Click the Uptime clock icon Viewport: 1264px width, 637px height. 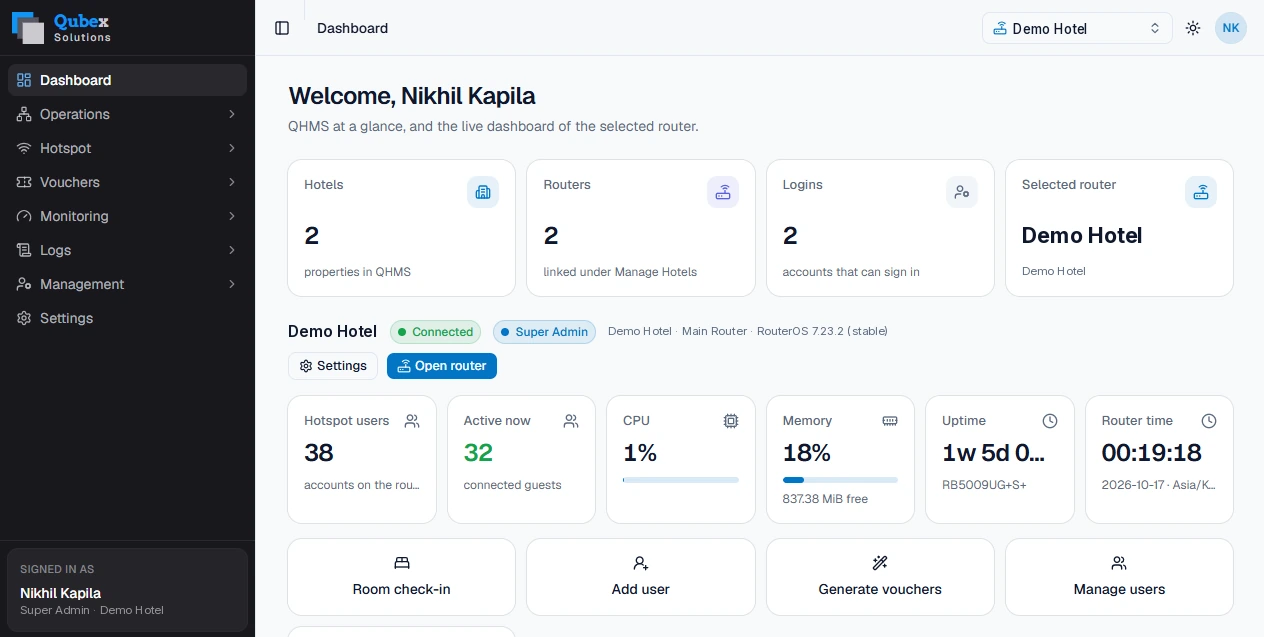(x=1050, y=421)
